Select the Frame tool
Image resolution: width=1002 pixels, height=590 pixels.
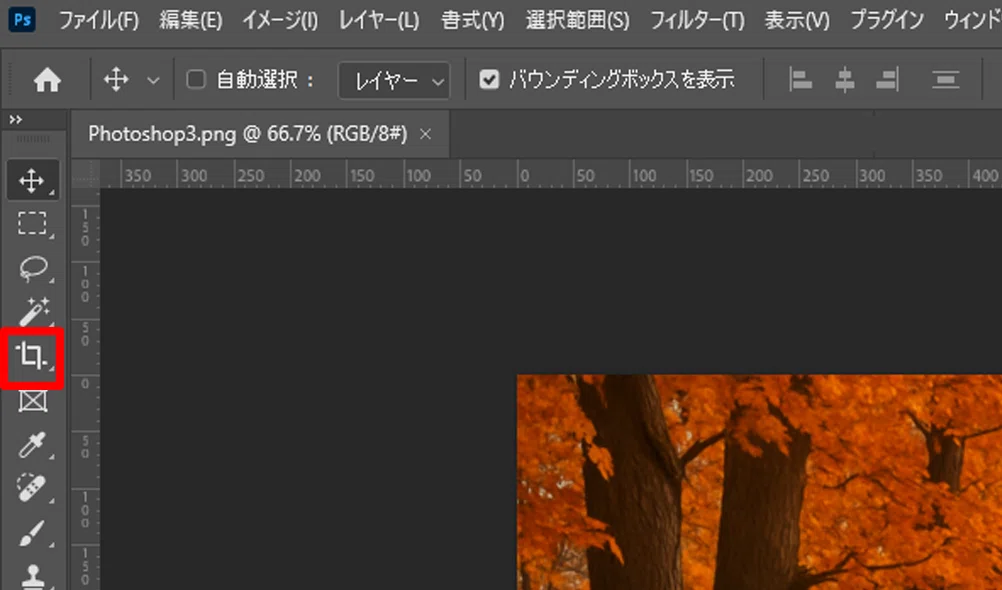click(33, 401)
